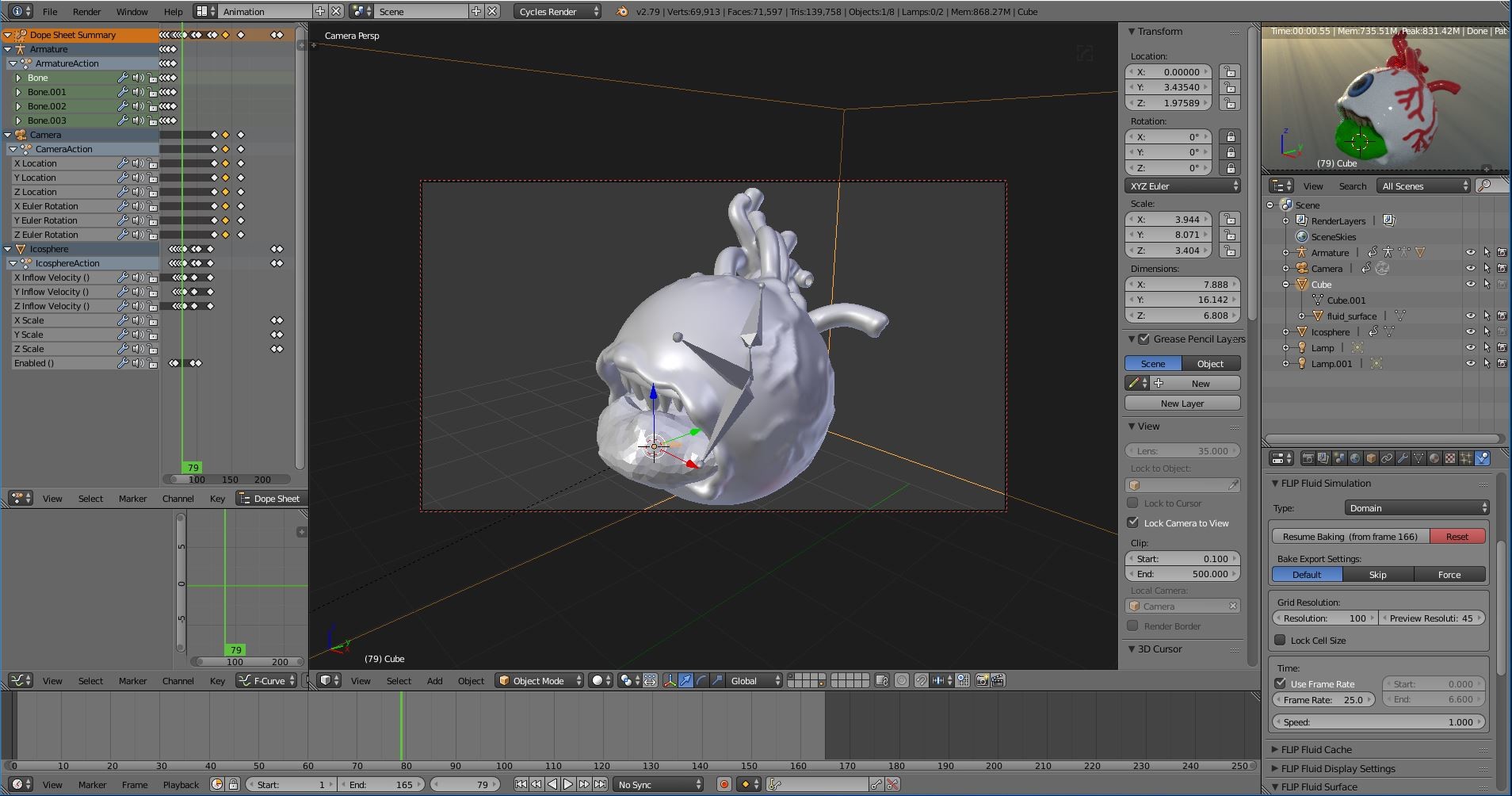Viewport: 1512px width, 796px height.
Task: Click Resume Baking (from frame 166) button
Action: pyautogui.click(x=1350, y=536)
